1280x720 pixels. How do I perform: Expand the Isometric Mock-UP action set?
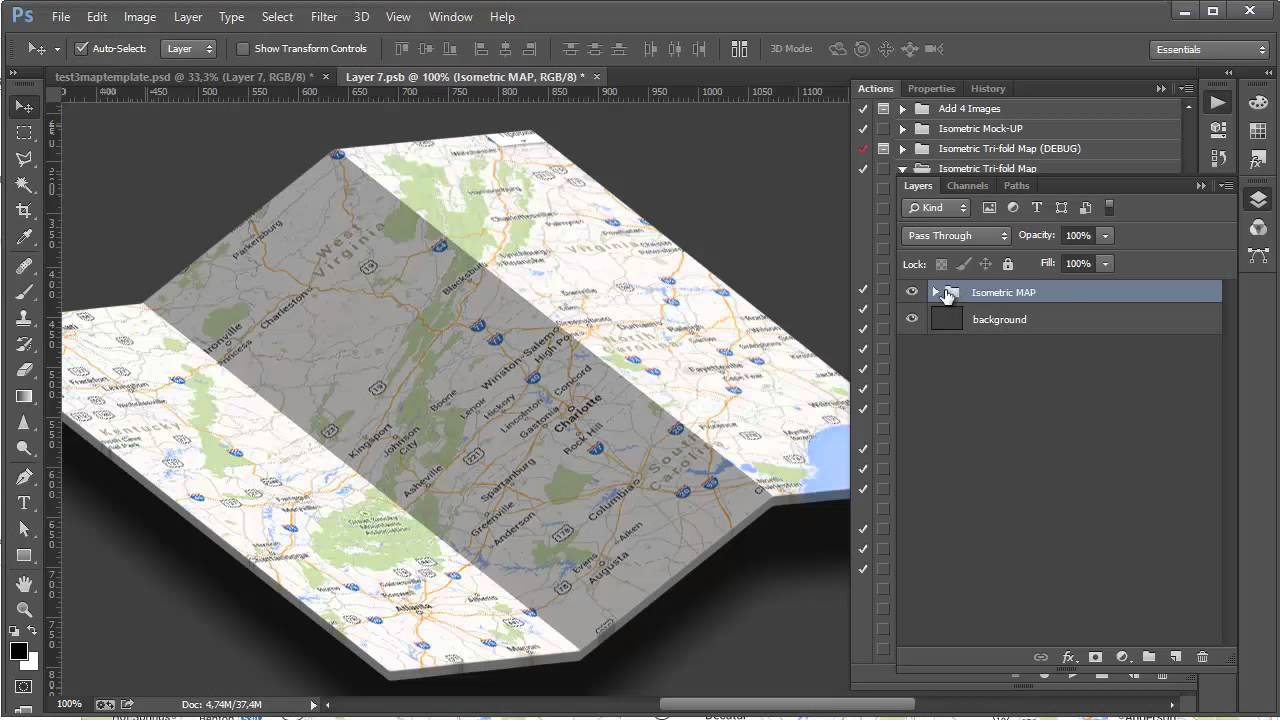coord(902,129)
